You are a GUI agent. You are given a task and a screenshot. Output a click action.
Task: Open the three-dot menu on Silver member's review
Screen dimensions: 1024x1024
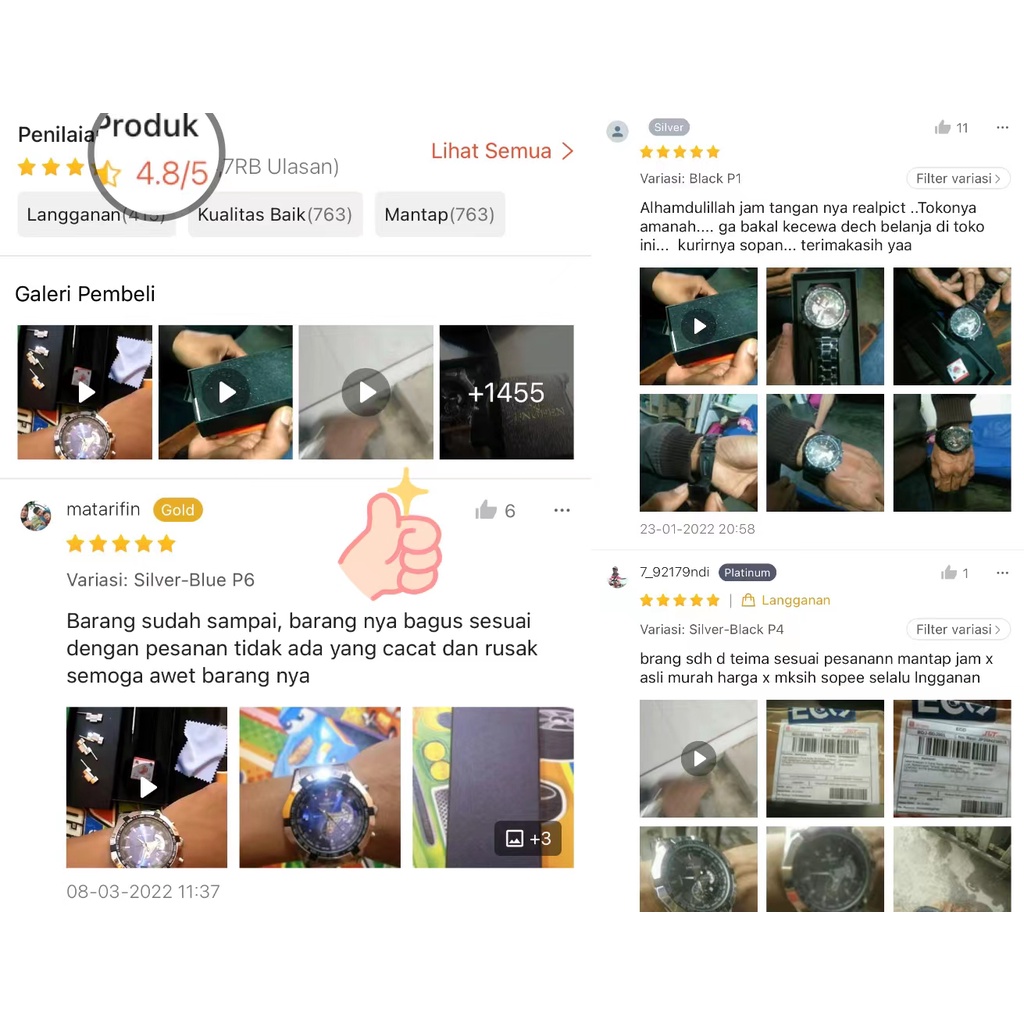pos(1002,127)
